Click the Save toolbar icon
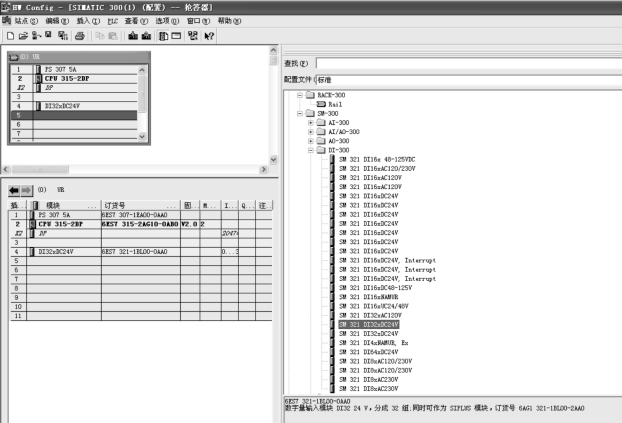This screenshot has height=423, width=622. tap(48, 35)
